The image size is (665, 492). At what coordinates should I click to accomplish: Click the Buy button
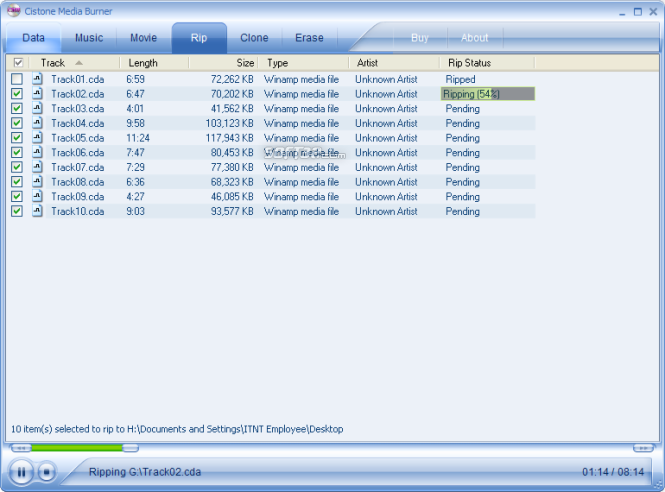[420, 38]
